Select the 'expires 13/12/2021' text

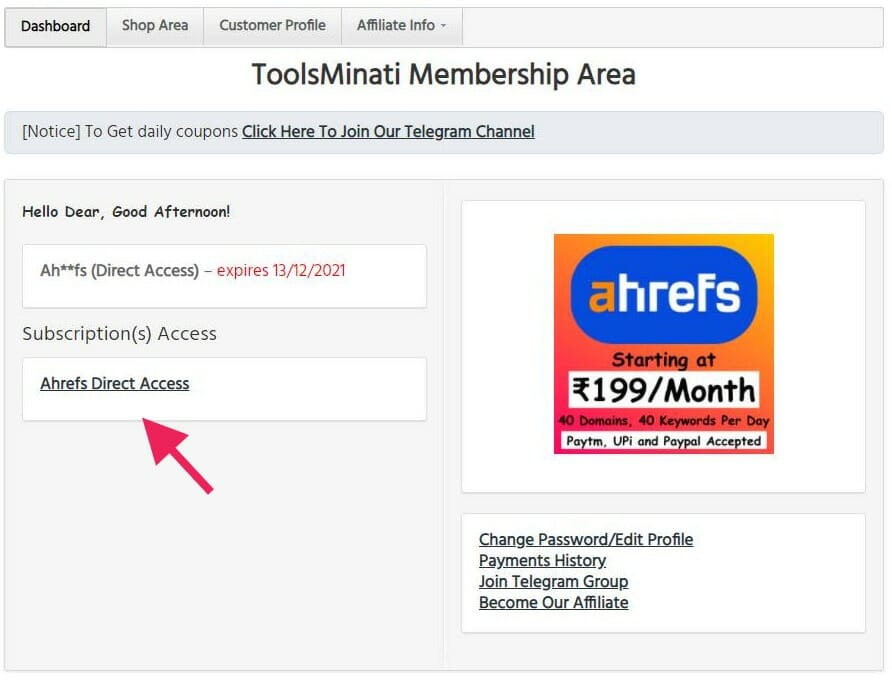[281, 270]
